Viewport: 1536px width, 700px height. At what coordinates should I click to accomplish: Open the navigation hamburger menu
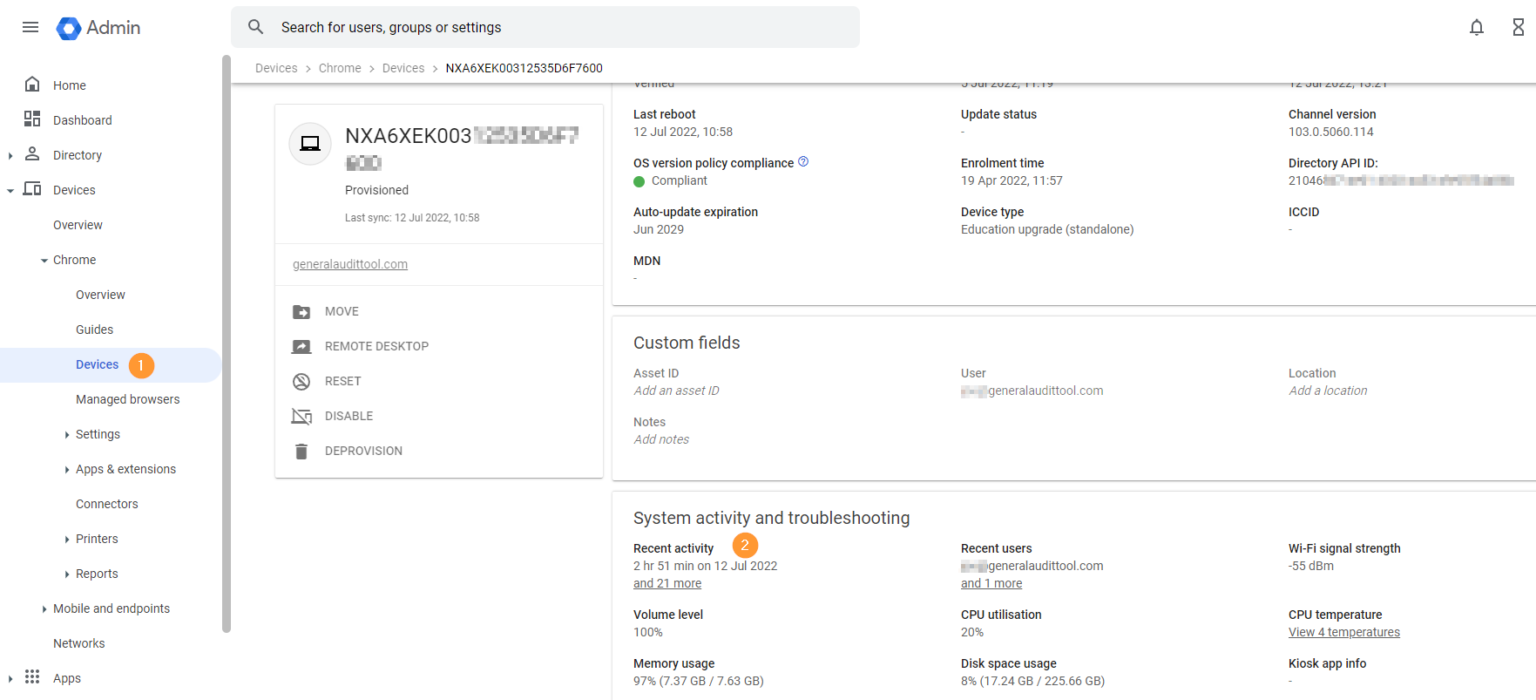pos(30,27)
